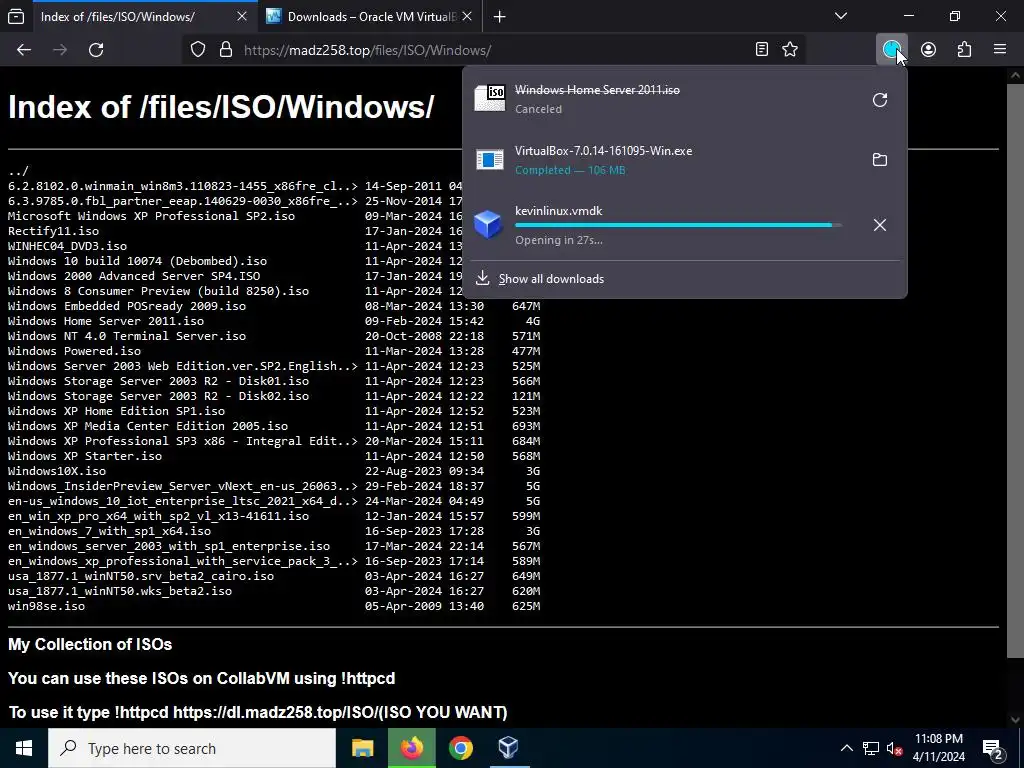This screenshot has width=1024, height=768.
Task: Open a new tab with the plus button
Action: coord(500,16)
